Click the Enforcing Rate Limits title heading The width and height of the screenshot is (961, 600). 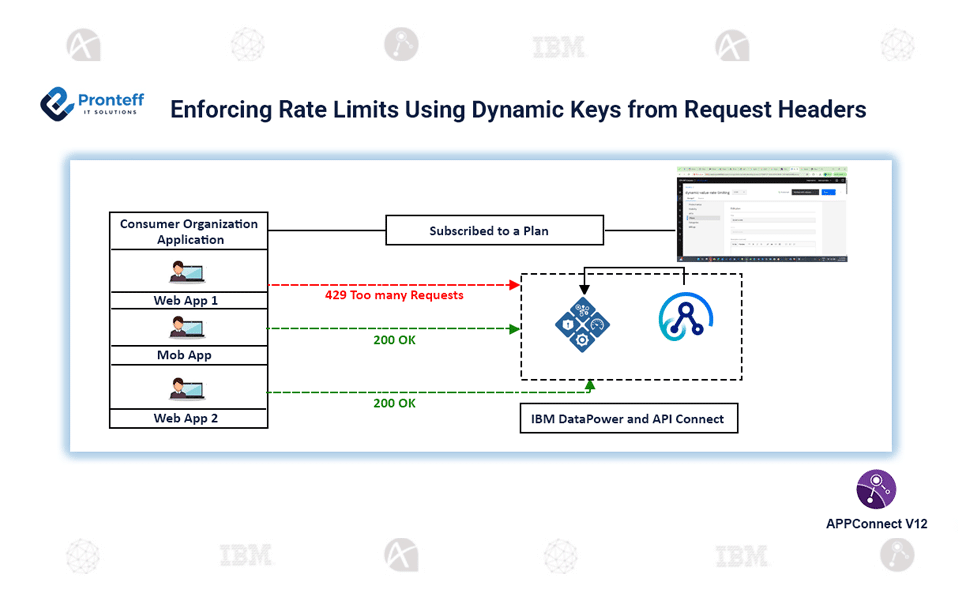[x=518, y=109]
